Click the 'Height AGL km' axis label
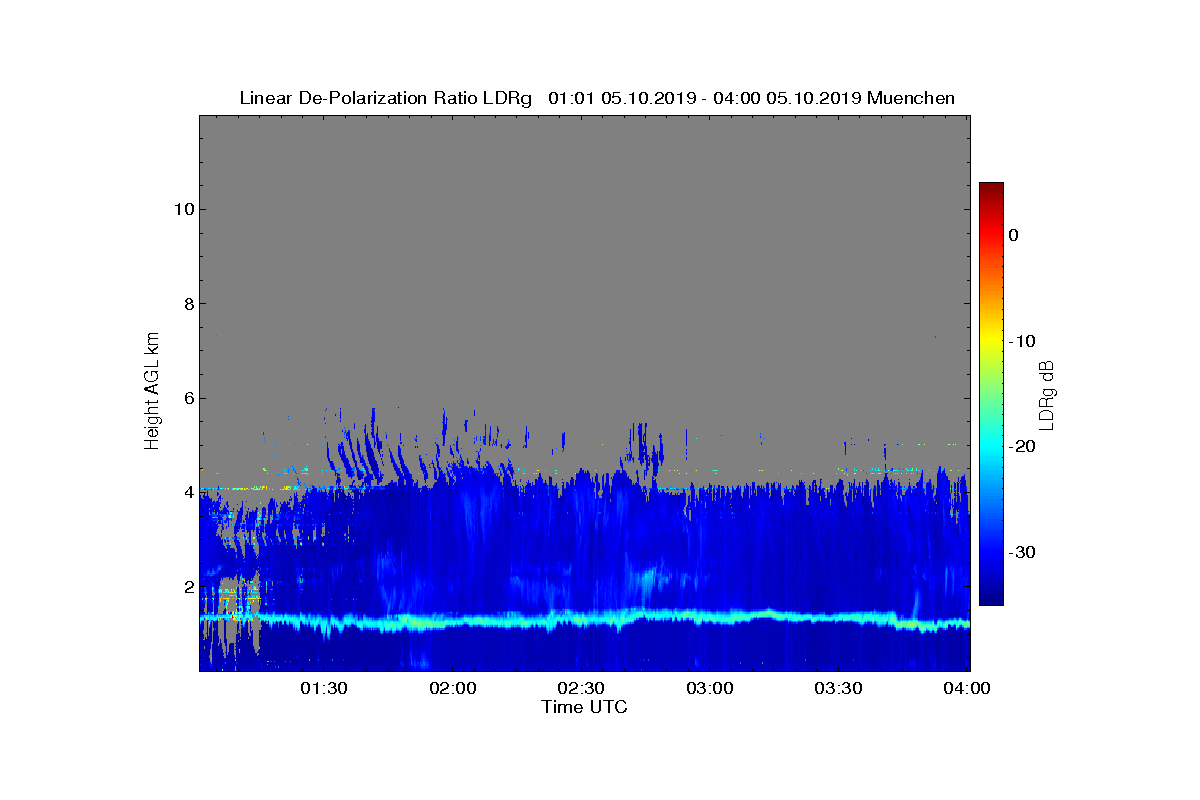Viewport: 1200px width, 800px height. [x=152, y=393]
